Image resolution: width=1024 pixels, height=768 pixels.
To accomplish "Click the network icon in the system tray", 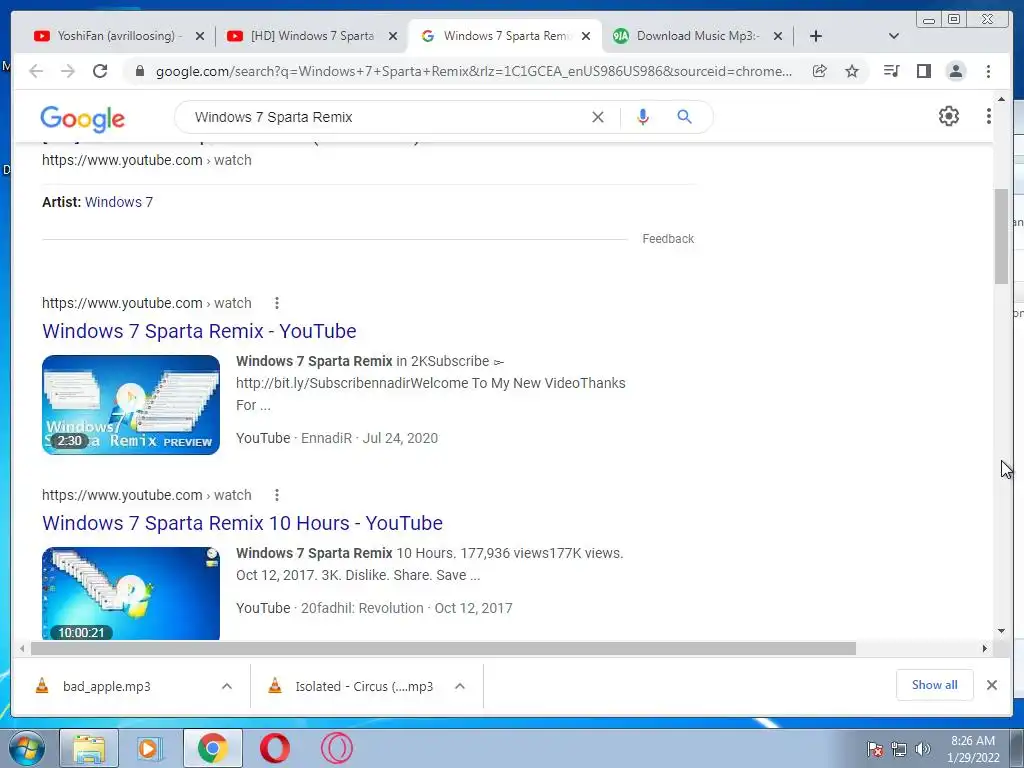I will [899, 749].
